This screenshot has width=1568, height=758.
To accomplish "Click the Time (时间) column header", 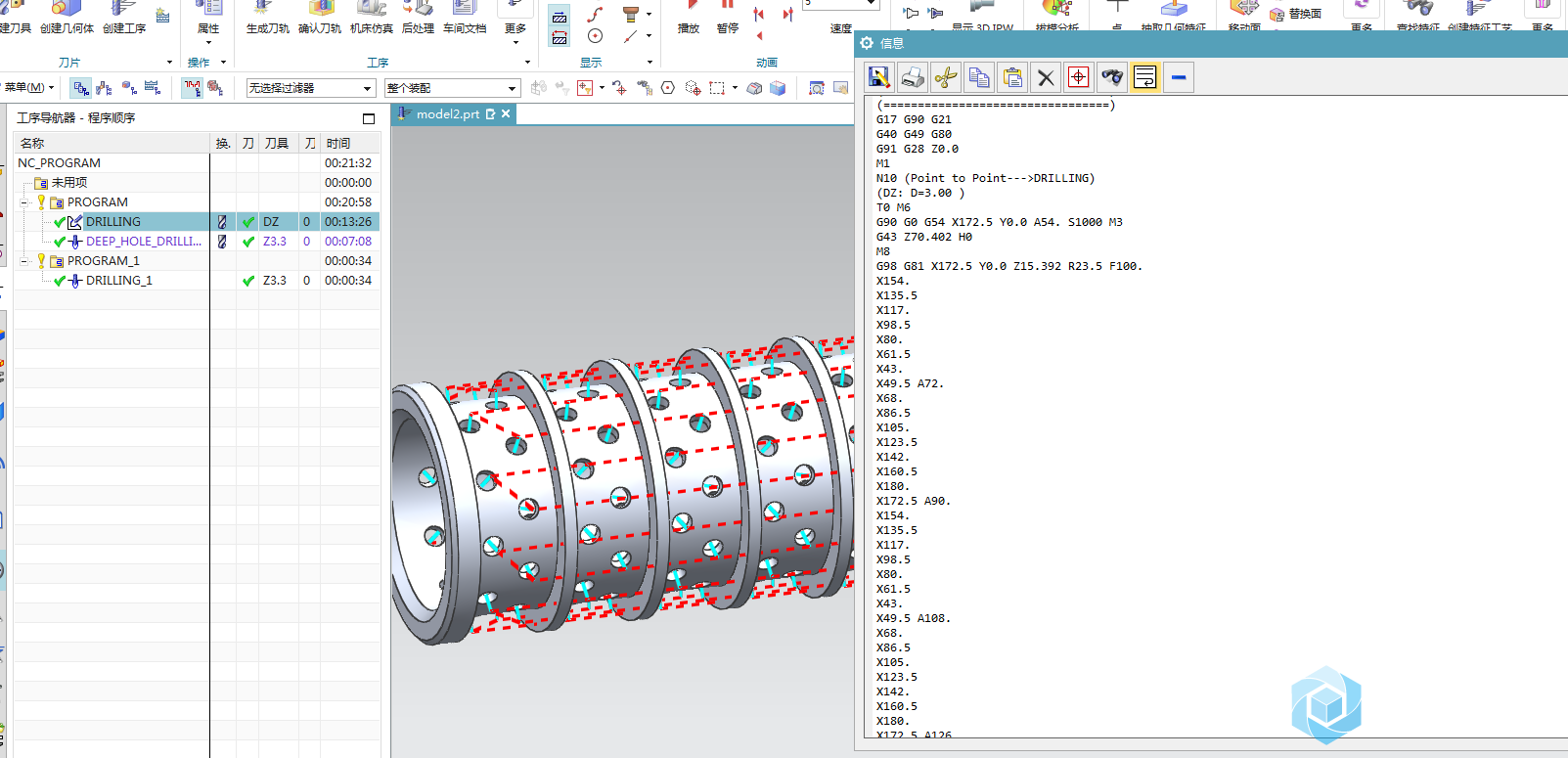I will pos(350,144).
